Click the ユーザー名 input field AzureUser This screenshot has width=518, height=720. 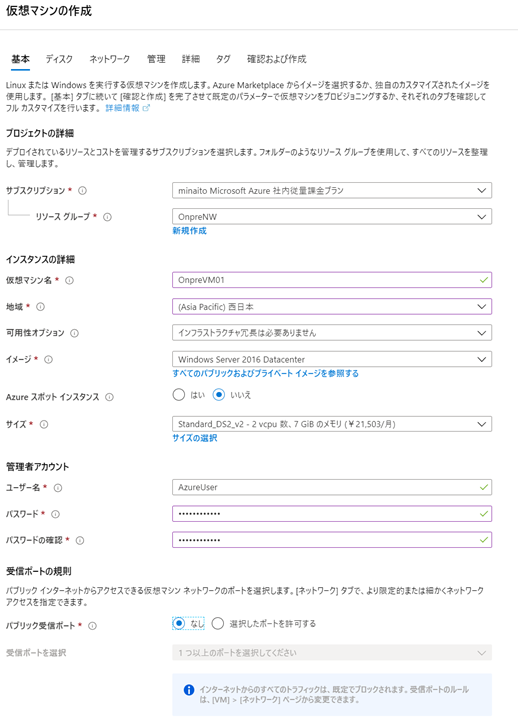click(x=332, y=487)
